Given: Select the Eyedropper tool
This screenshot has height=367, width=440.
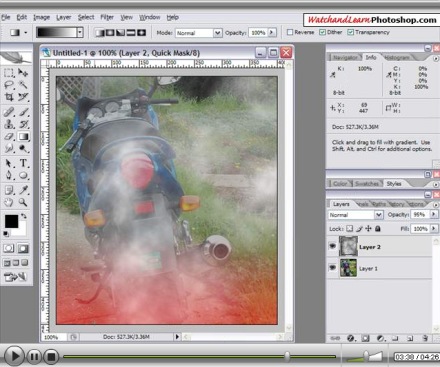Looking at the screenshot, I should (23, 190).
